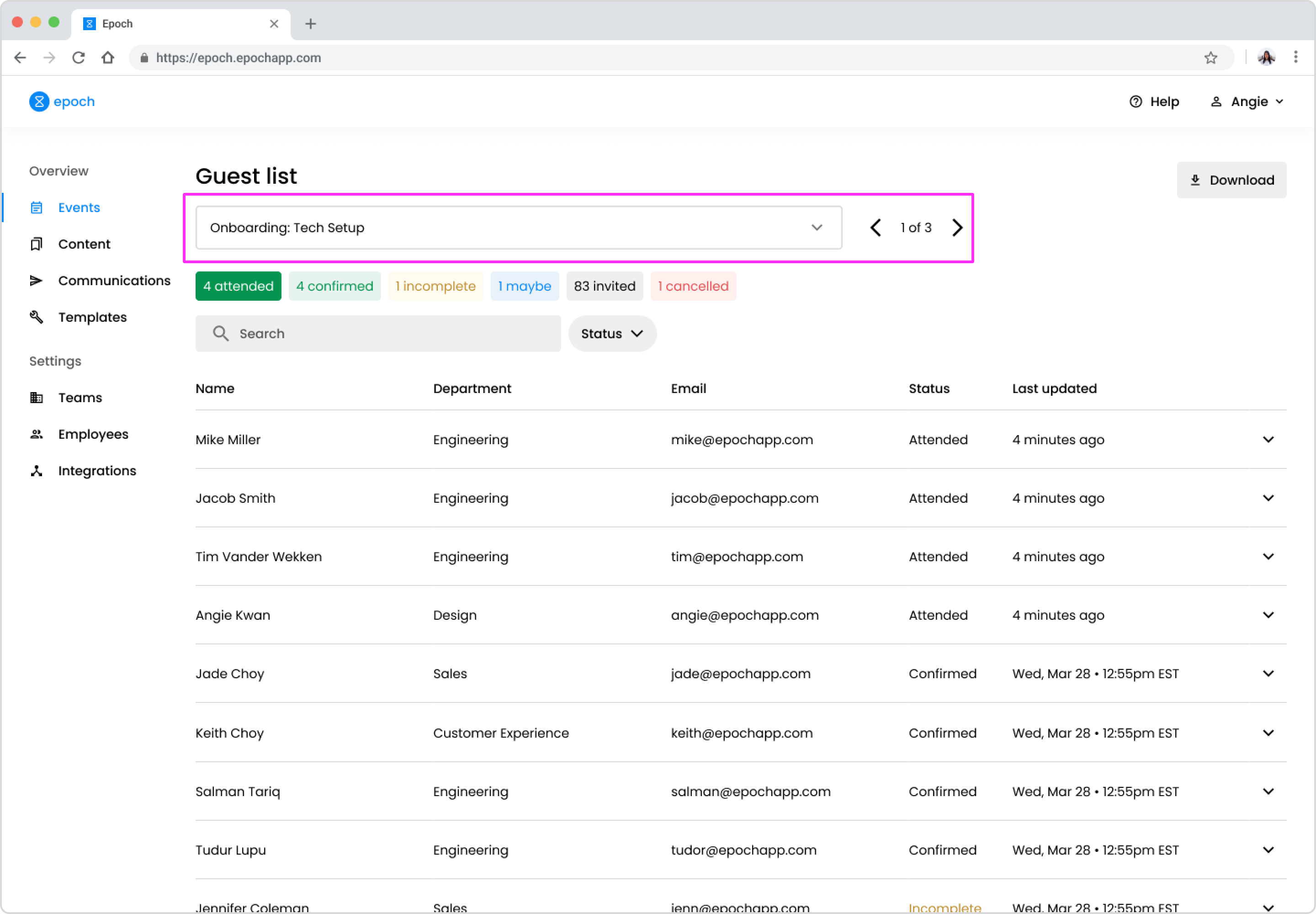Open the Onboarding: Tech Setup event dropdown

518,227
